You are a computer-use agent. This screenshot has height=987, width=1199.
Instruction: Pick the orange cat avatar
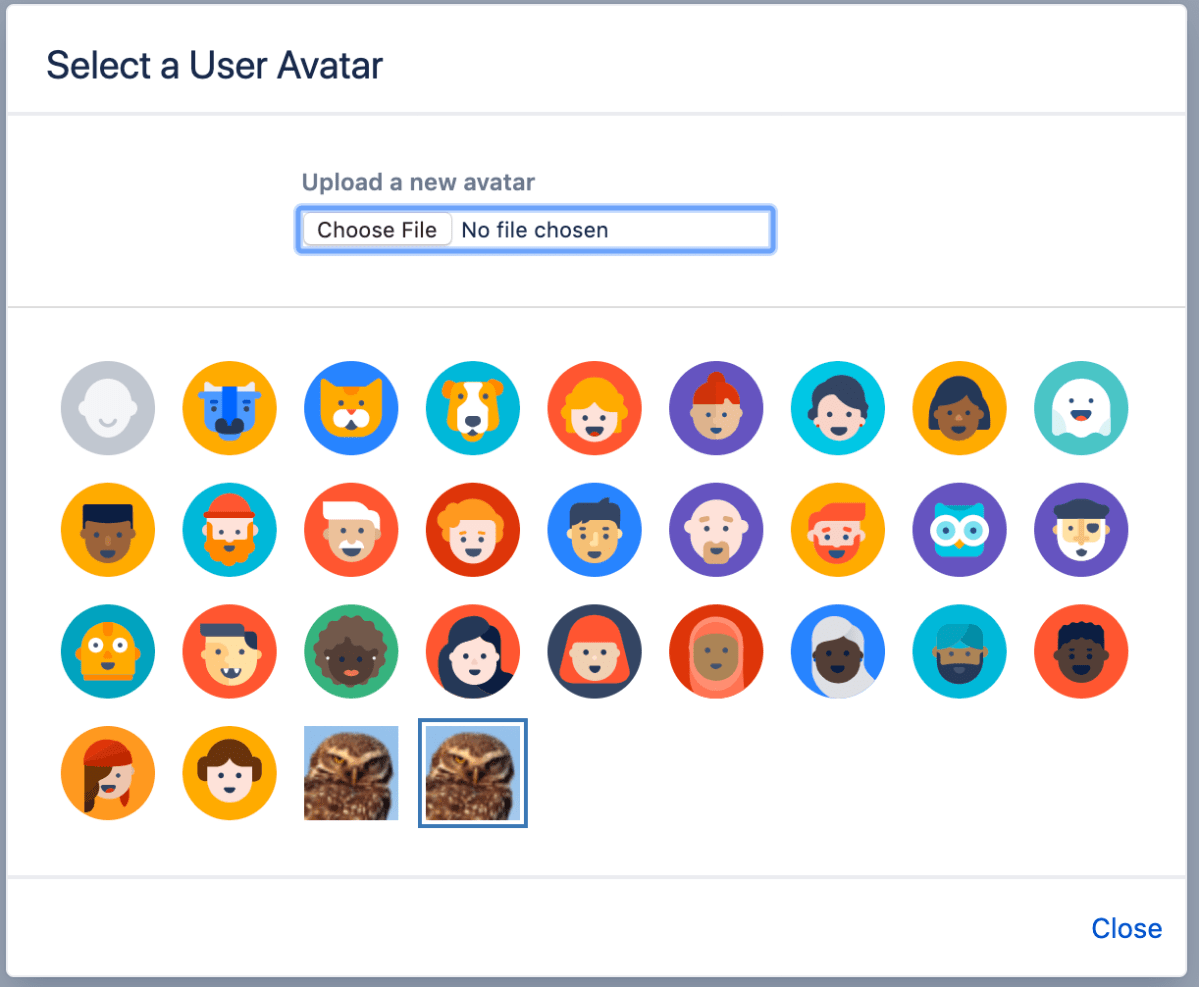351,408
